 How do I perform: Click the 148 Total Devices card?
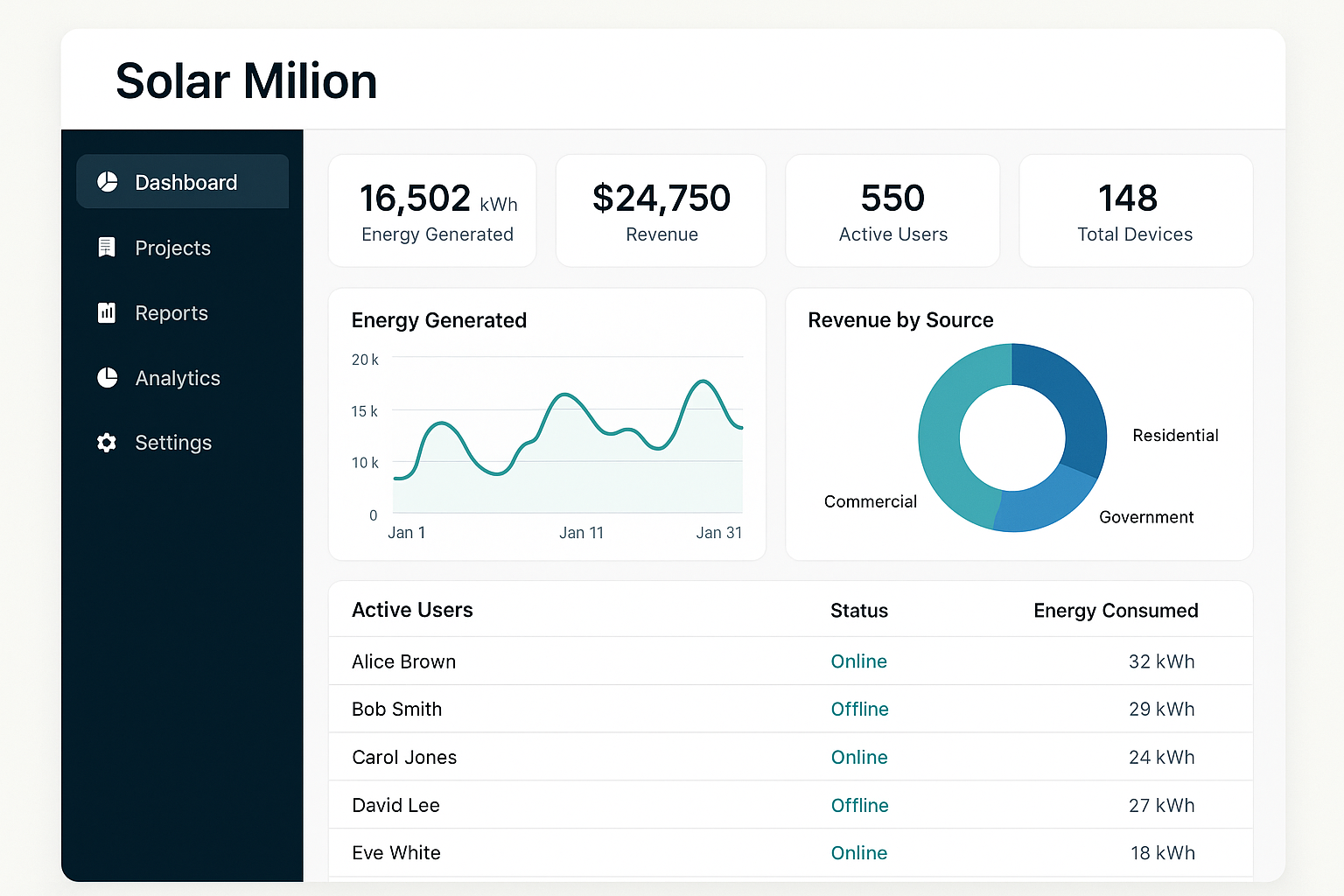click(1135, 211)
